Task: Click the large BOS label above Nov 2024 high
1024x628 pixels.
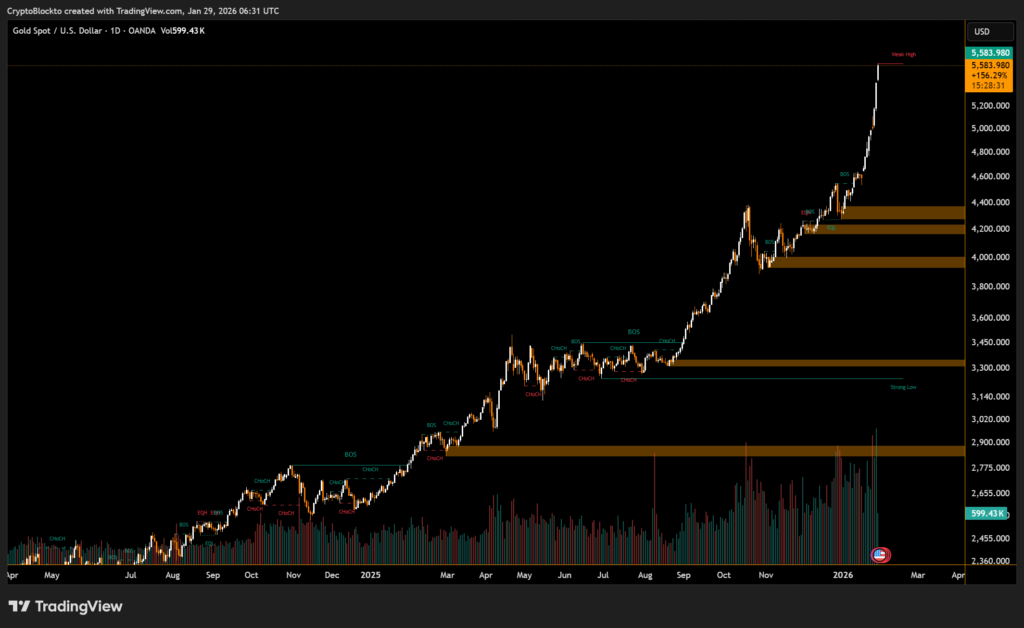Action: (350, 455)
